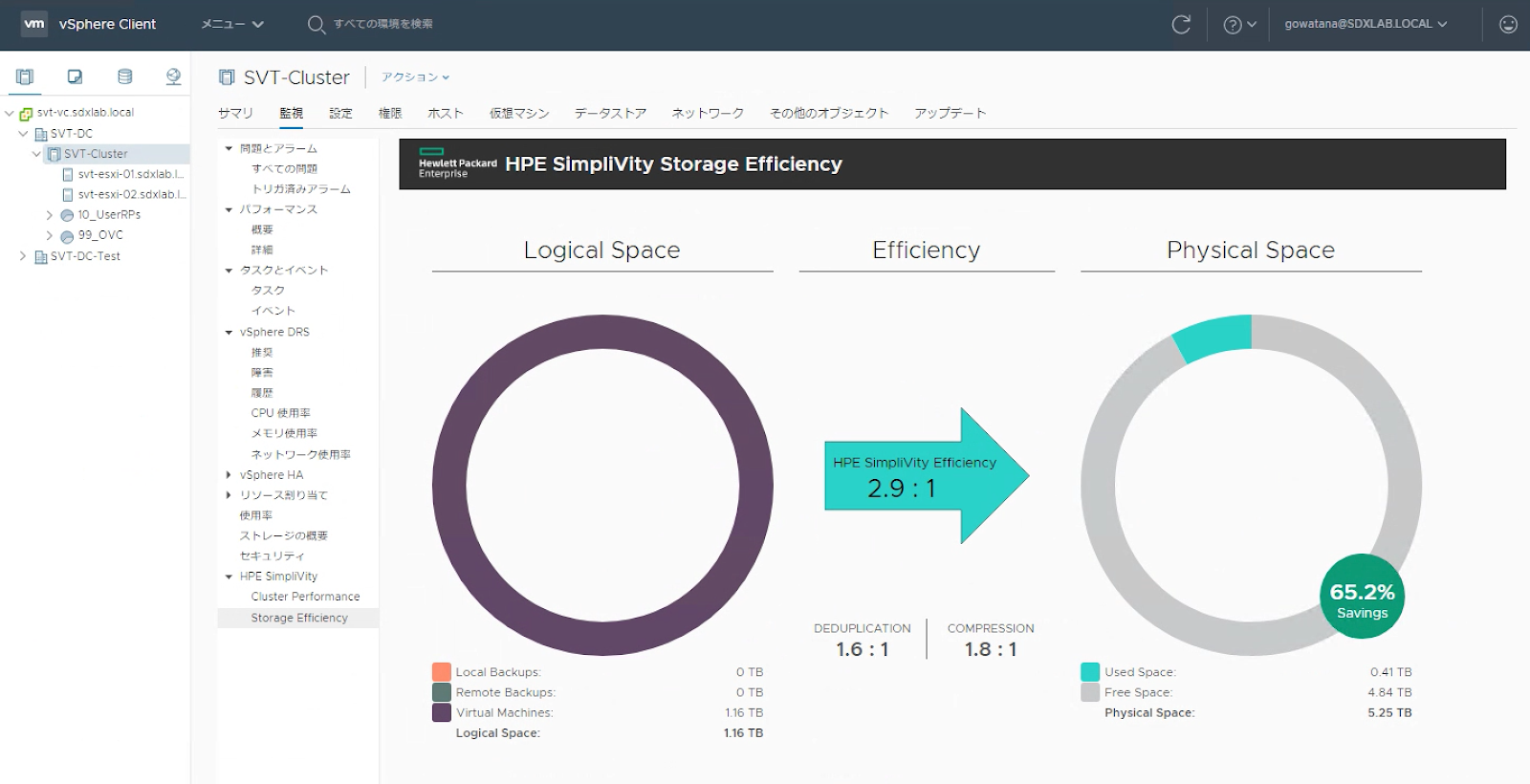The image size is (1530, 784).
Task: Open the Networking inventory view icon
Action: [173, 76]
